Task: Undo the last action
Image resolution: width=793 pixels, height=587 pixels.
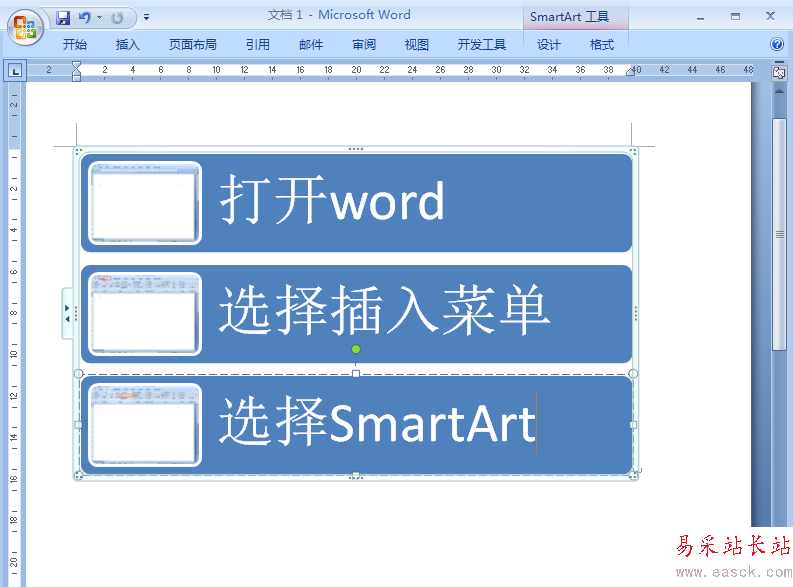Action: tap(84, 18)
